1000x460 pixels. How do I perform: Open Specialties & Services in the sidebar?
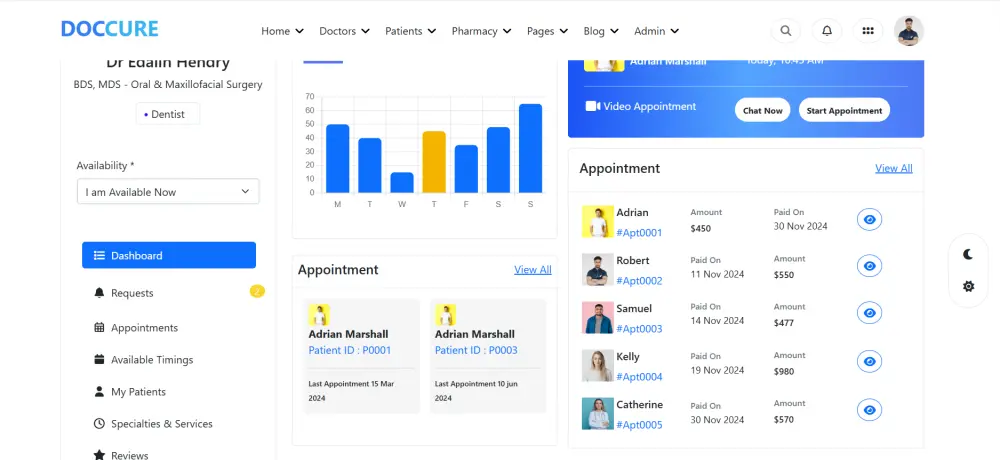coord(162,423)
